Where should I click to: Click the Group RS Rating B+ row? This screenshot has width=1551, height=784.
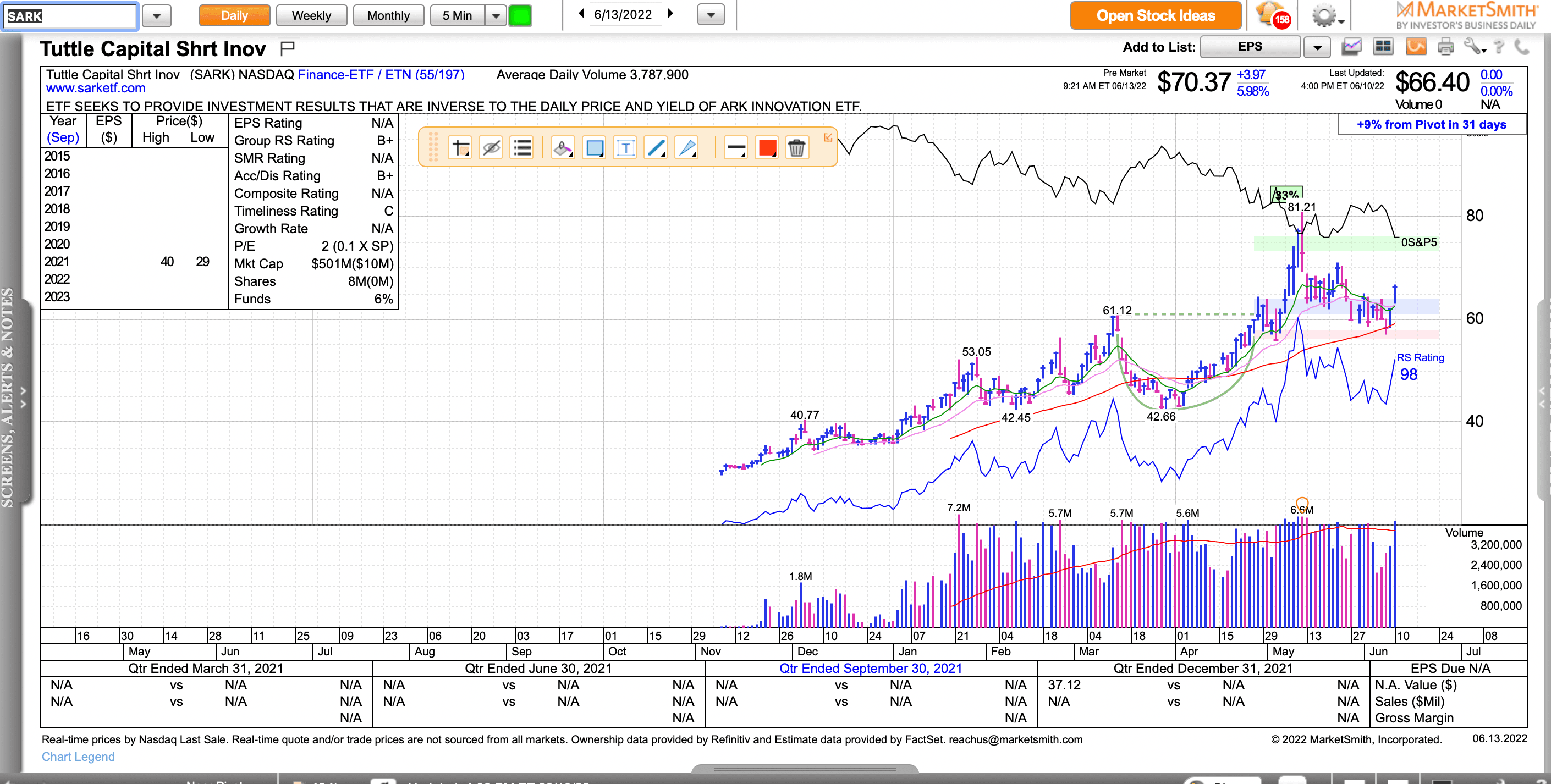[313, 140]
